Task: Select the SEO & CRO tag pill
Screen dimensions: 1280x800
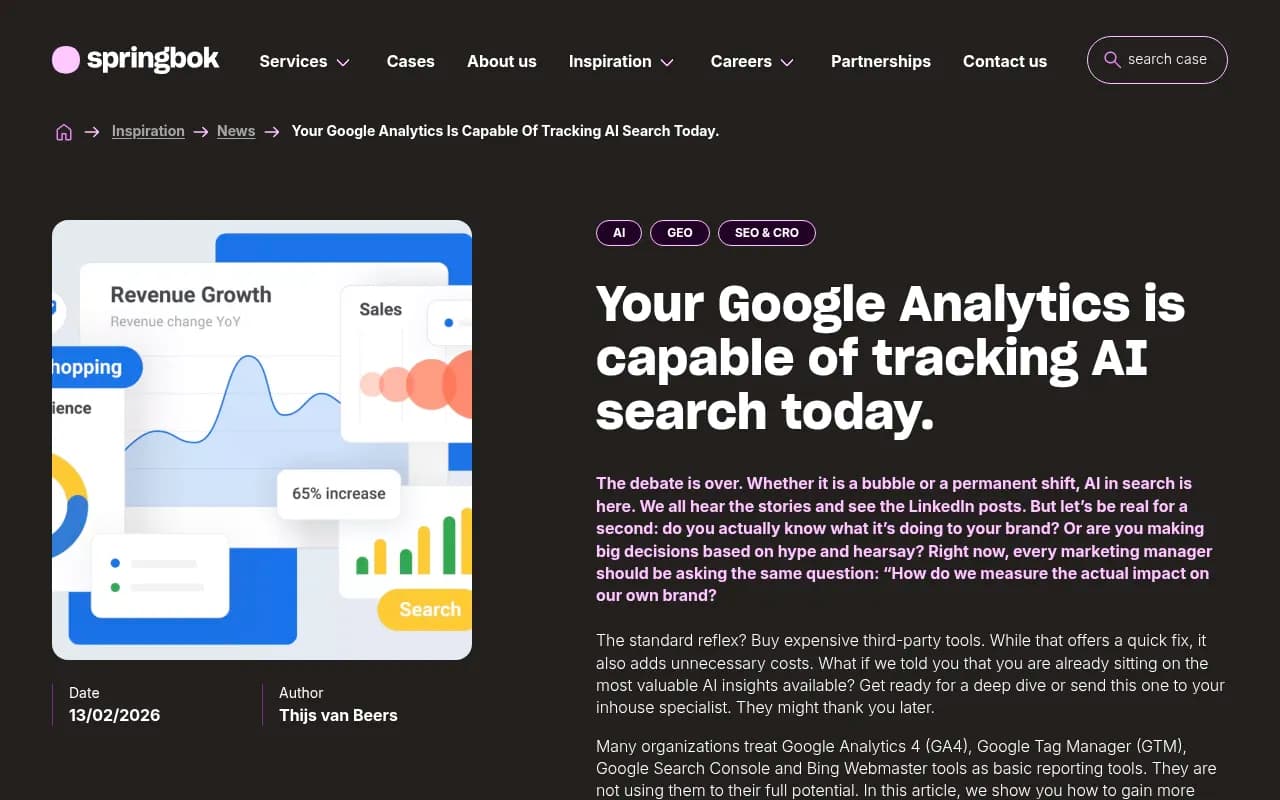Action: coord(767,232)
